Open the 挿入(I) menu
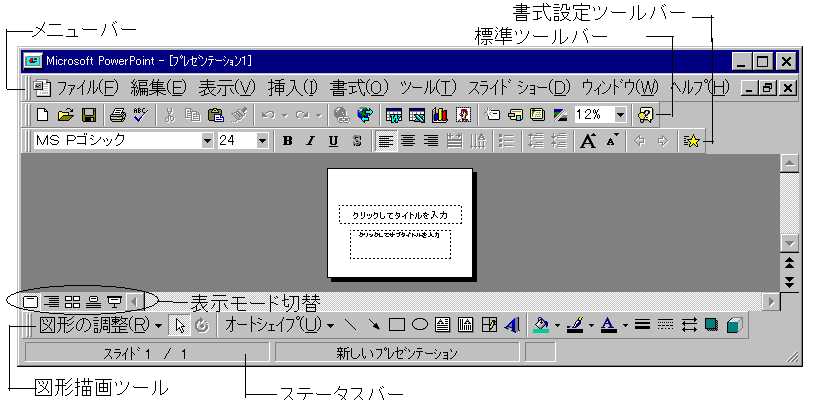 tap(294, 88)
